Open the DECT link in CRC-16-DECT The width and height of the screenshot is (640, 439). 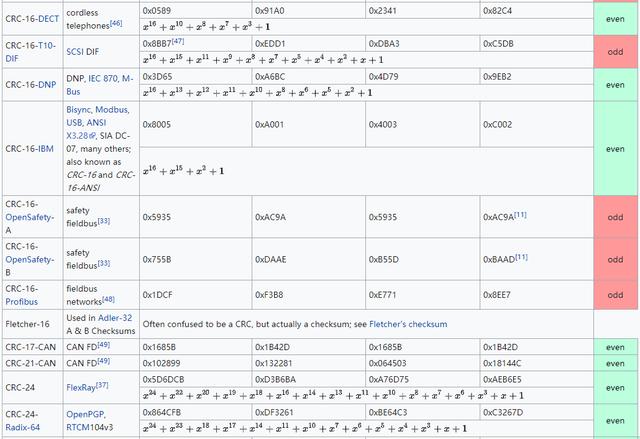coord(49,19)
